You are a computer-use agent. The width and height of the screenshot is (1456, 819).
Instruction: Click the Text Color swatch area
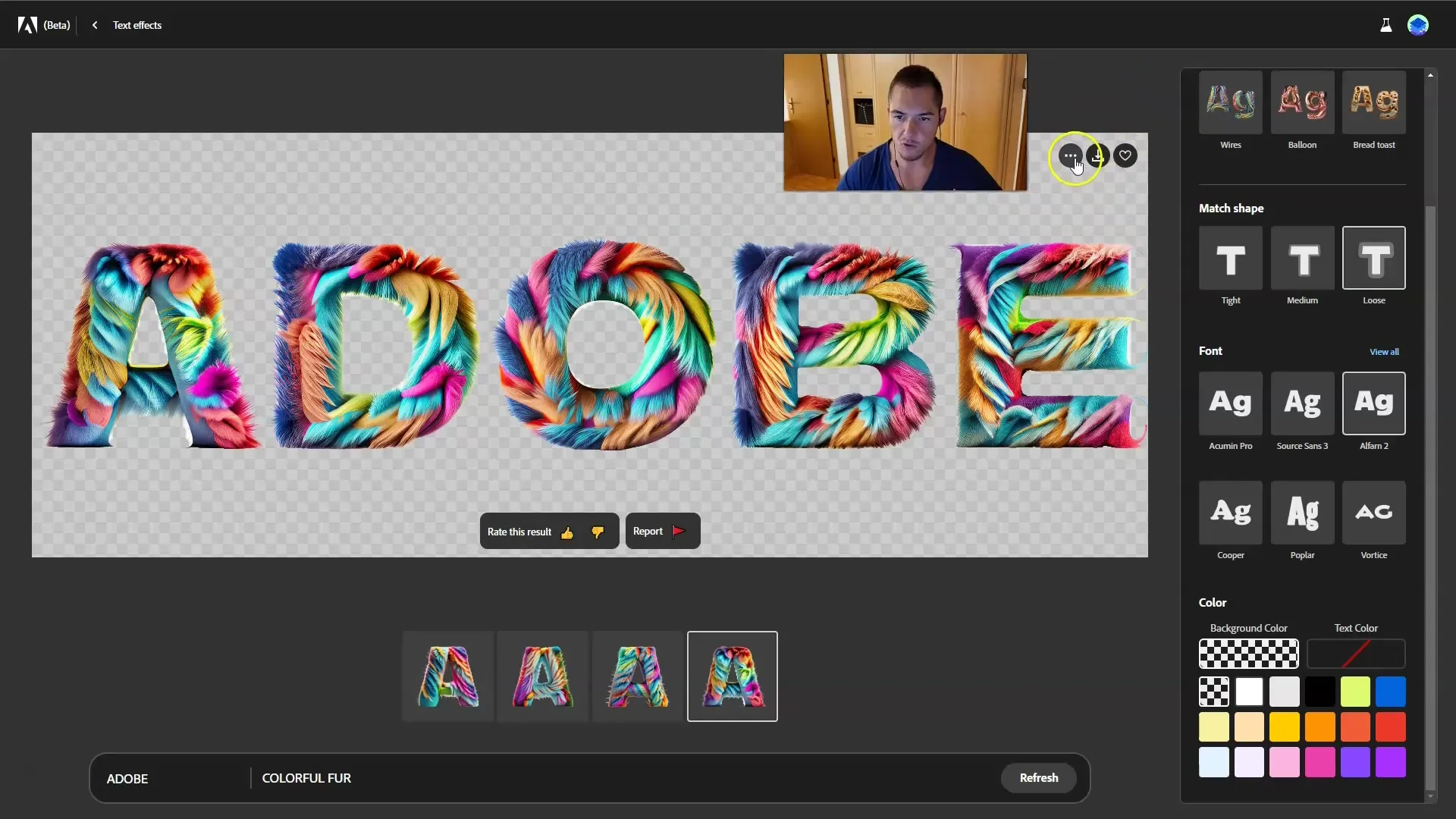1356,654
